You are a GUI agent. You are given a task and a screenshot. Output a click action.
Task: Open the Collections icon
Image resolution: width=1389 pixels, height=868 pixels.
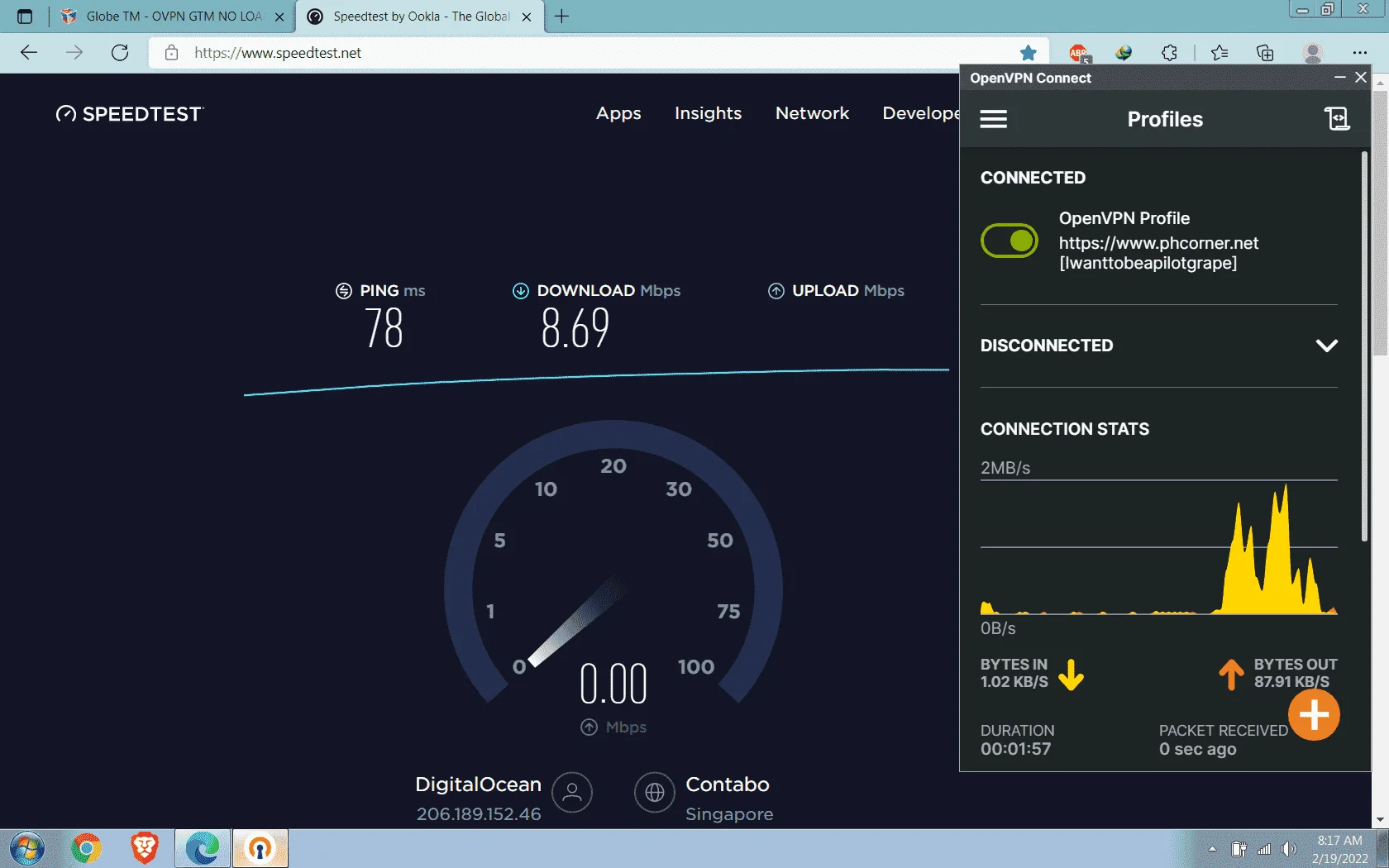click(1265, 53)
